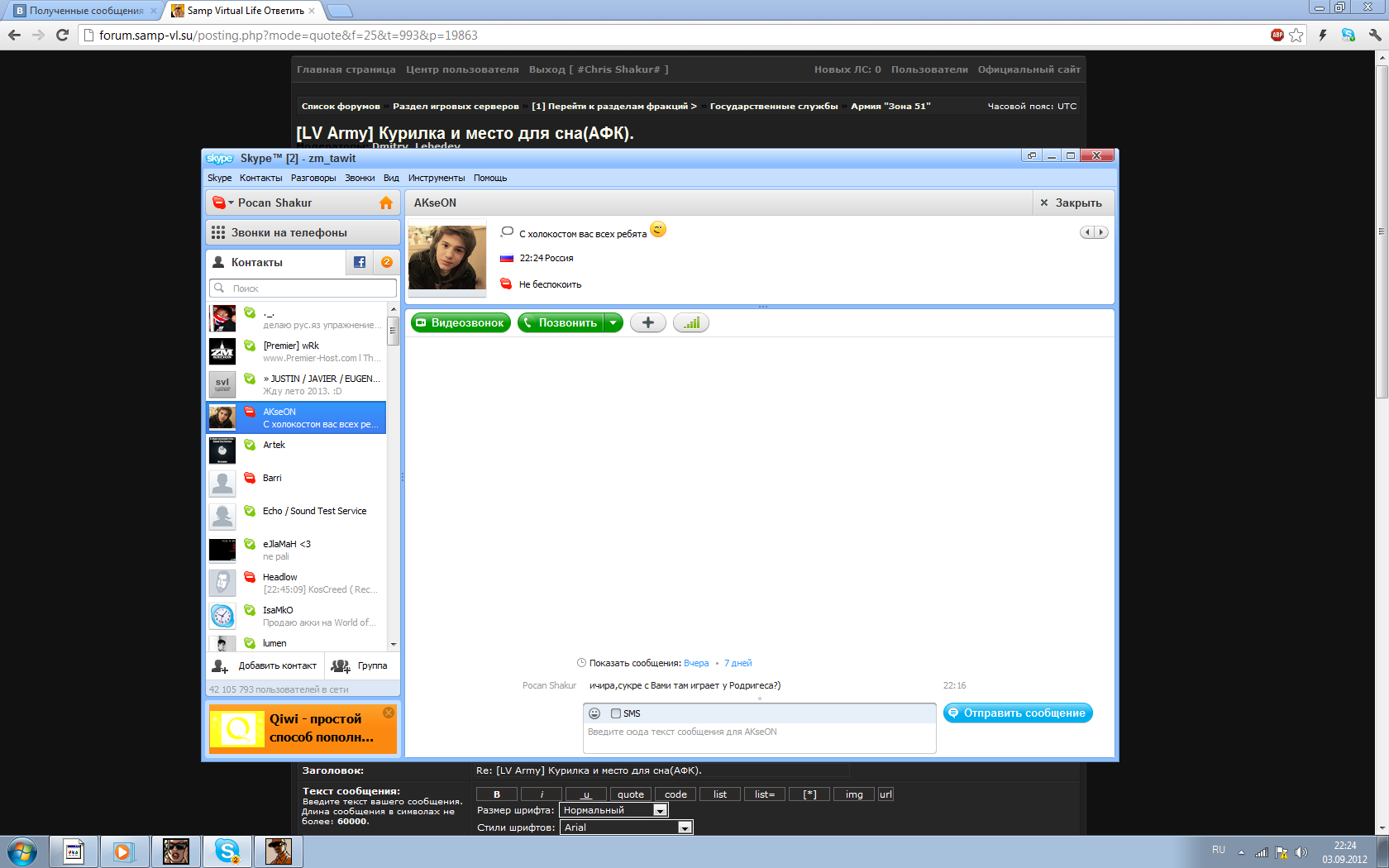Reload the forum page in Chrome
The image size is (1389, 868).
pos(62,35)
